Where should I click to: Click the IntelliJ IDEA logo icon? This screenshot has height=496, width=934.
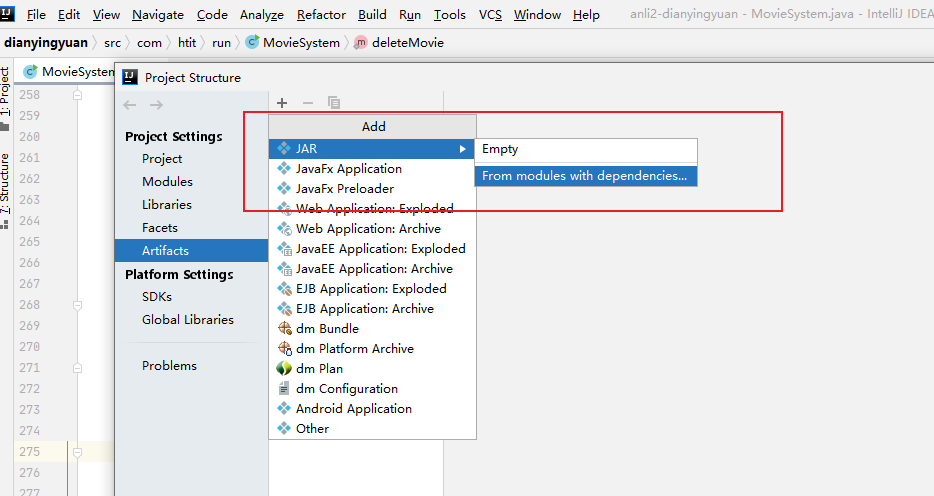tap(7, 13)
